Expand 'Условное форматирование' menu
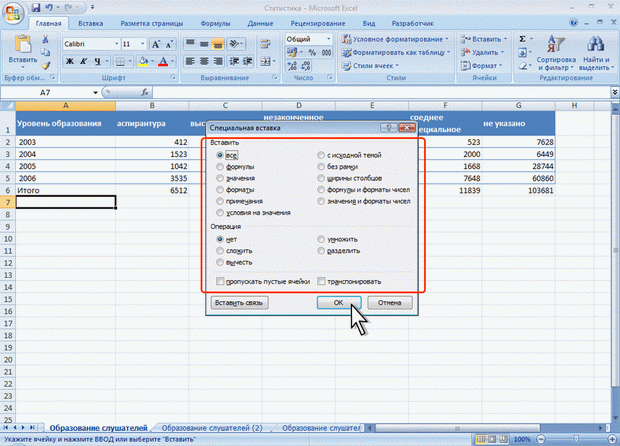The height and width of the screenshot is (446, 620). 395,39
